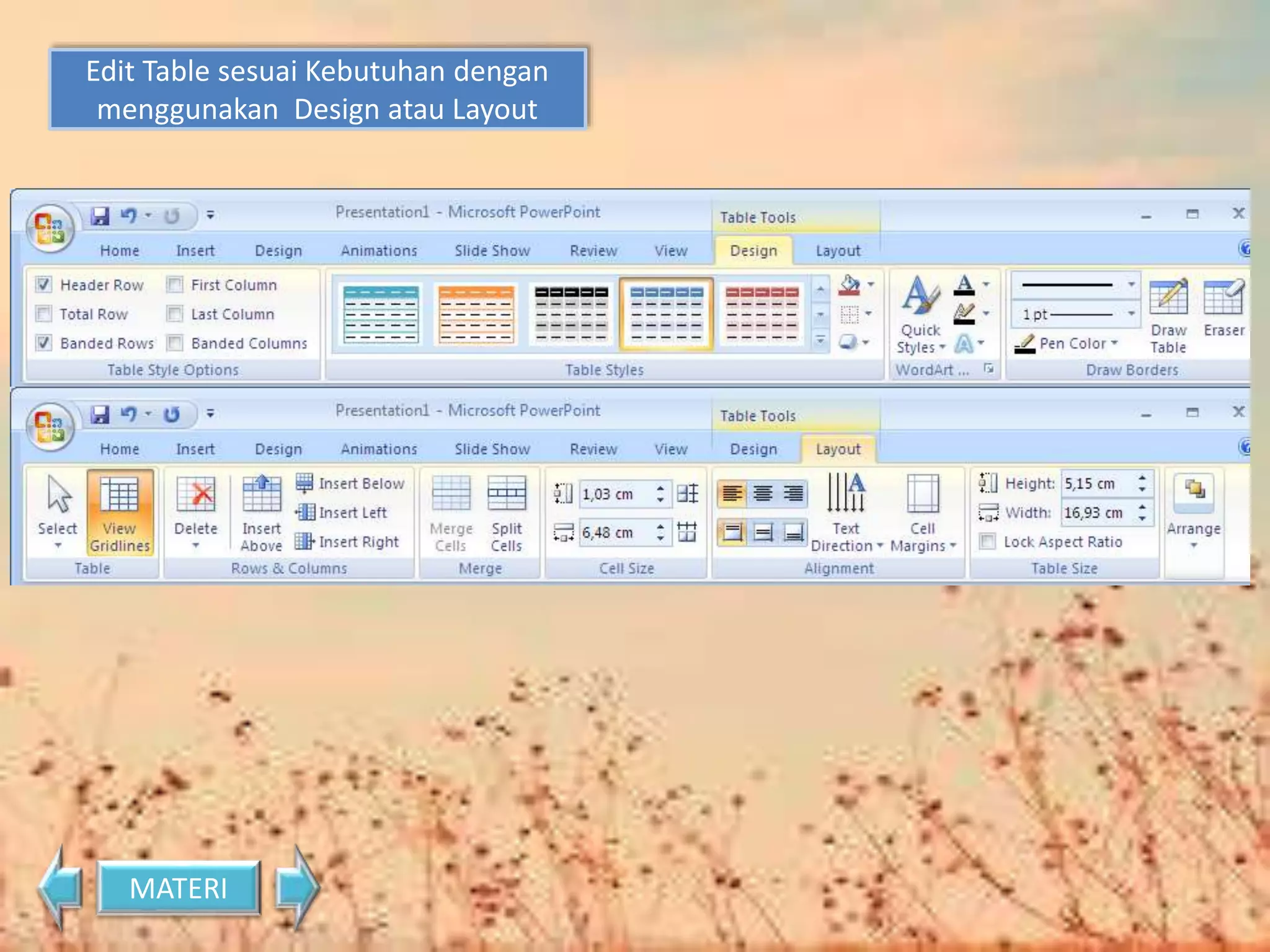
Task: Click the Distribute Columns icon
Action: pyautogui.click(x=687, y=532)
